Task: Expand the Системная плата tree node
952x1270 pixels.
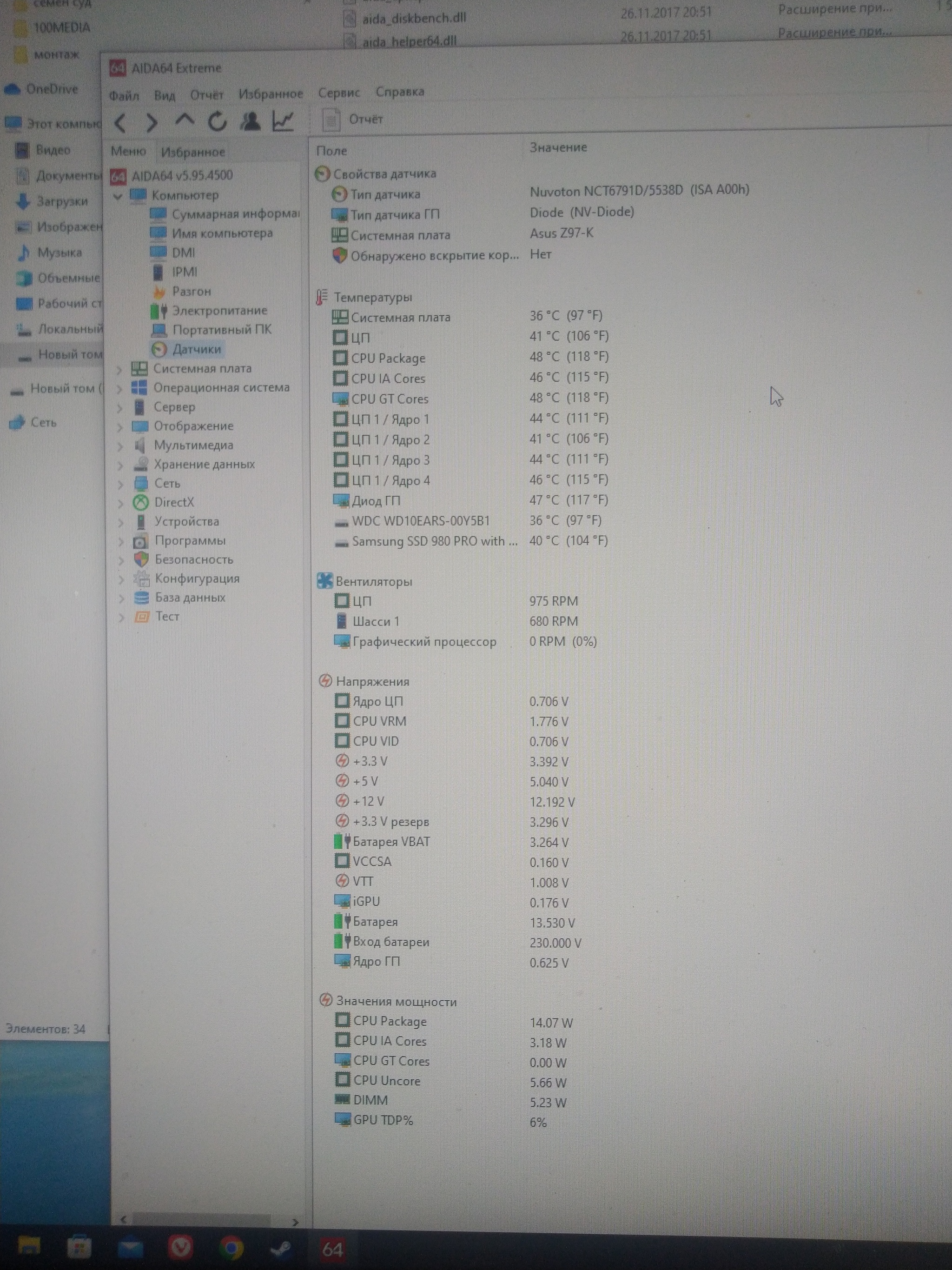Action: [119, 369]
